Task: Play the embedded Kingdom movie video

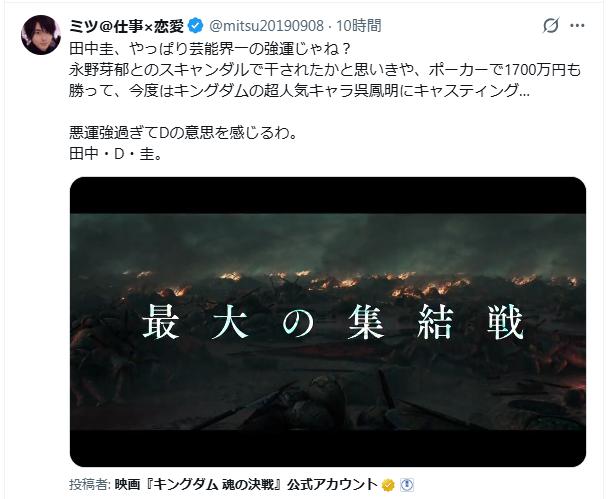Action: coord(328,322)
